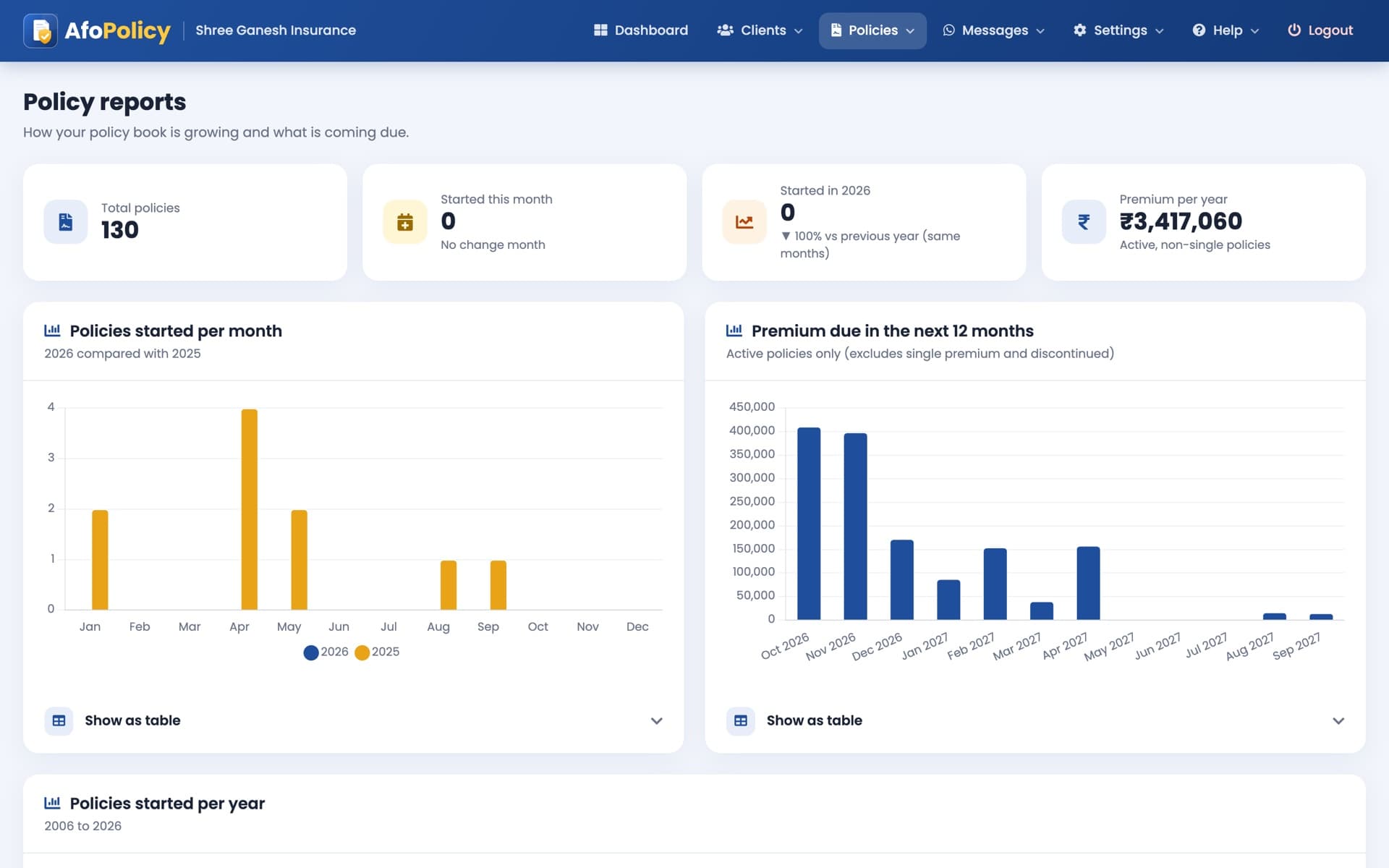The height and width of the screenshot is (868, 1389).
Task: Toggle the 2025 series in the legend
Action: (377, 652)
